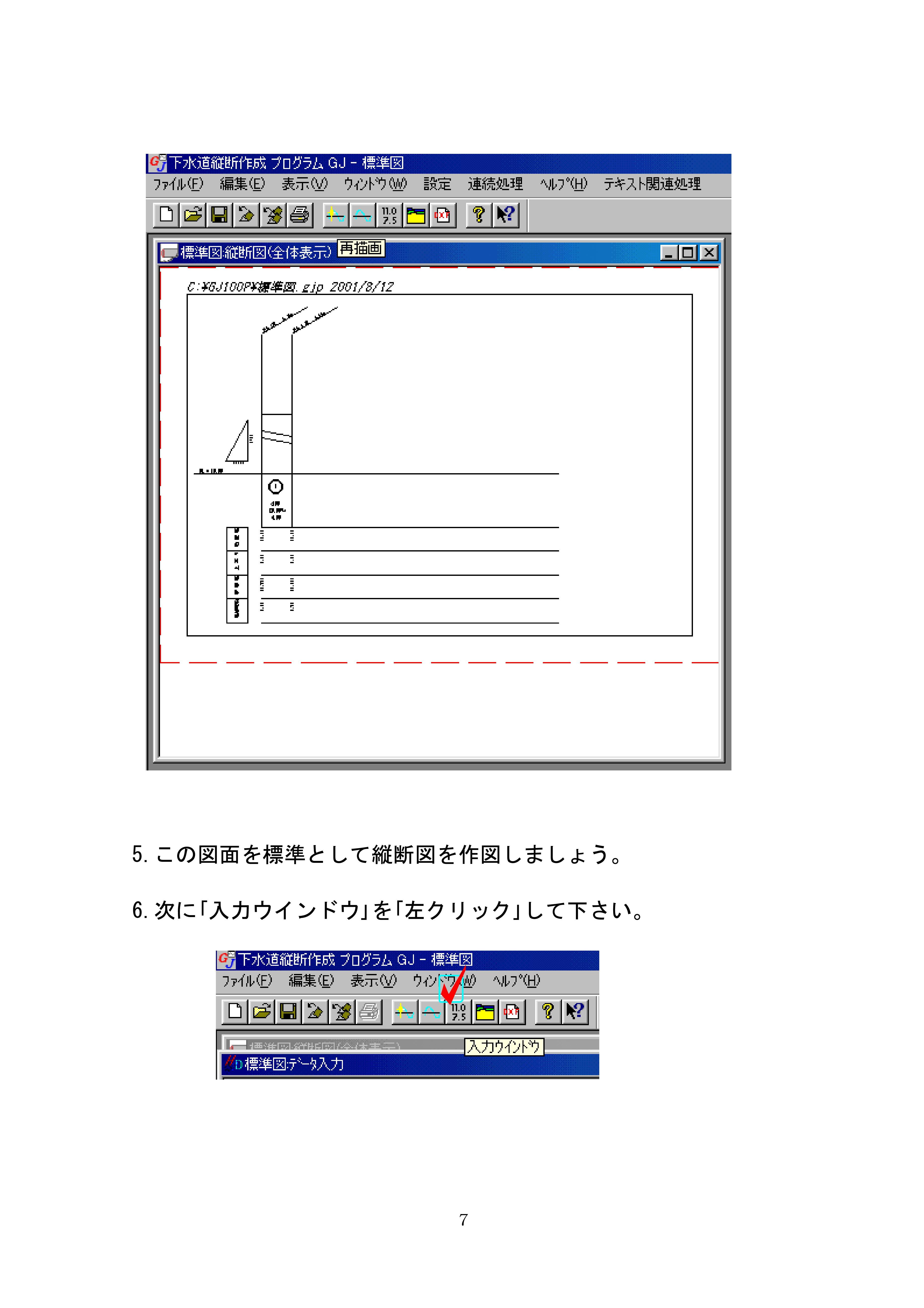Click Save floppy icon in lower screenshot toolbar

click(x=288, y=1011)
